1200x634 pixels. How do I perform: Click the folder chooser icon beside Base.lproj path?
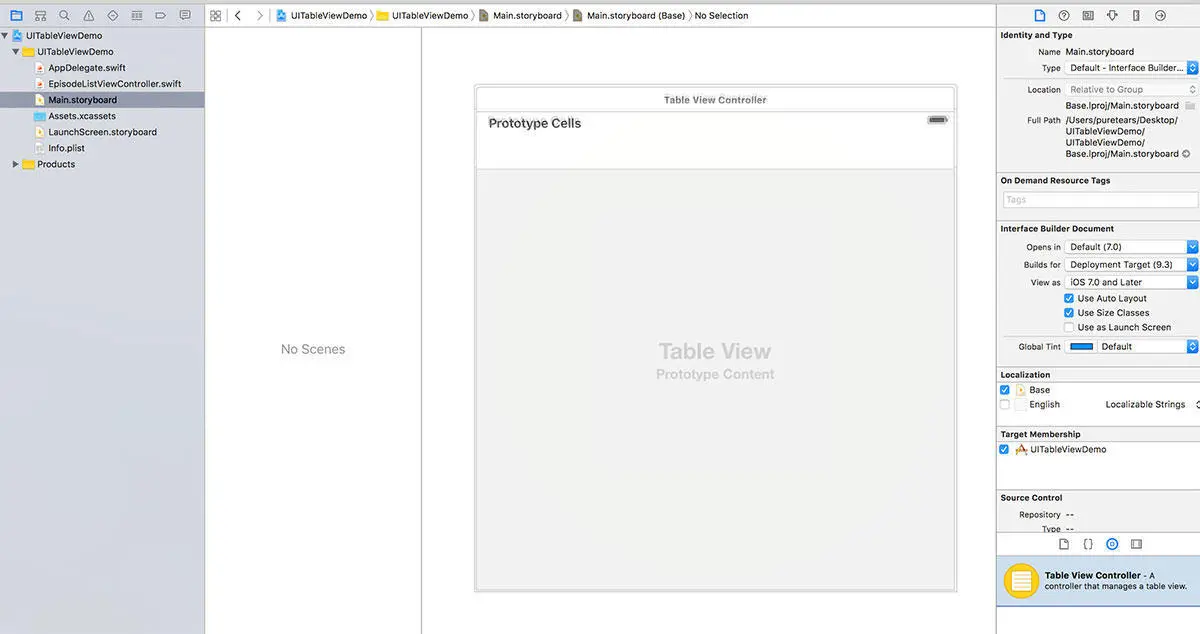[1190, 105]
